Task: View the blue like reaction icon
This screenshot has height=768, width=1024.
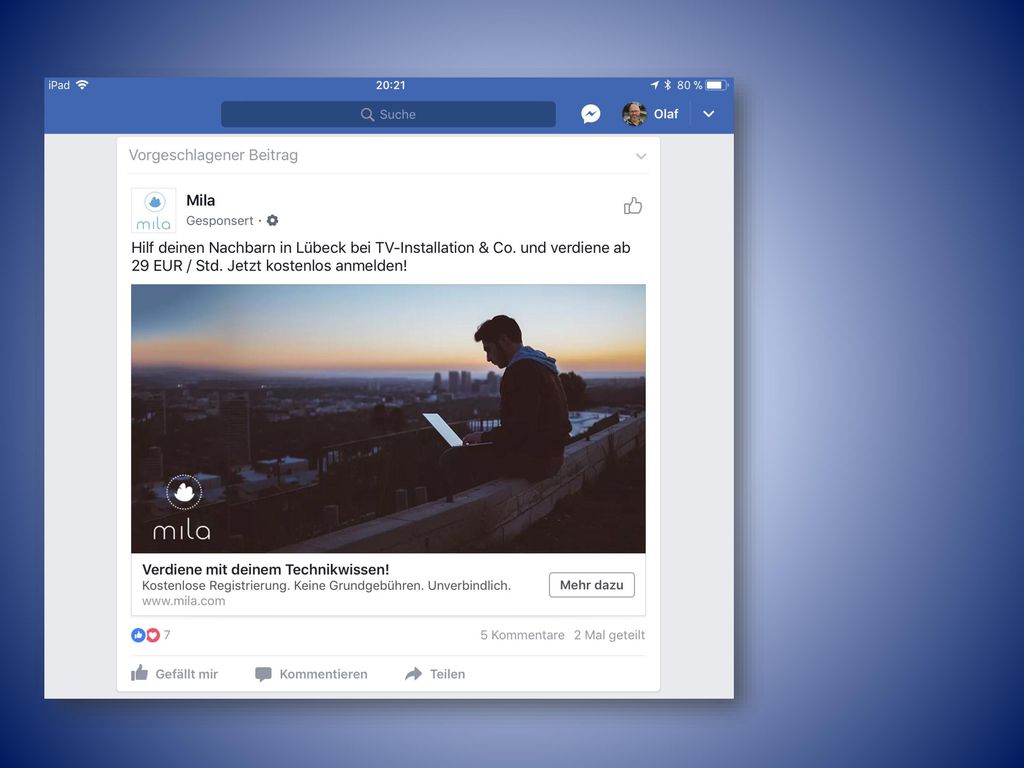Action: point(138,635)
